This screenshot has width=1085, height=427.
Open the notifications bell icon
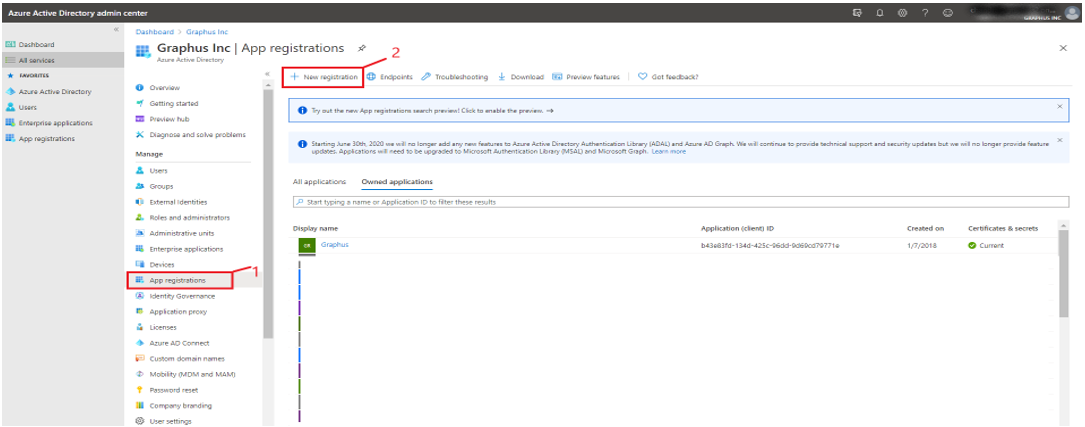[879, 13]
